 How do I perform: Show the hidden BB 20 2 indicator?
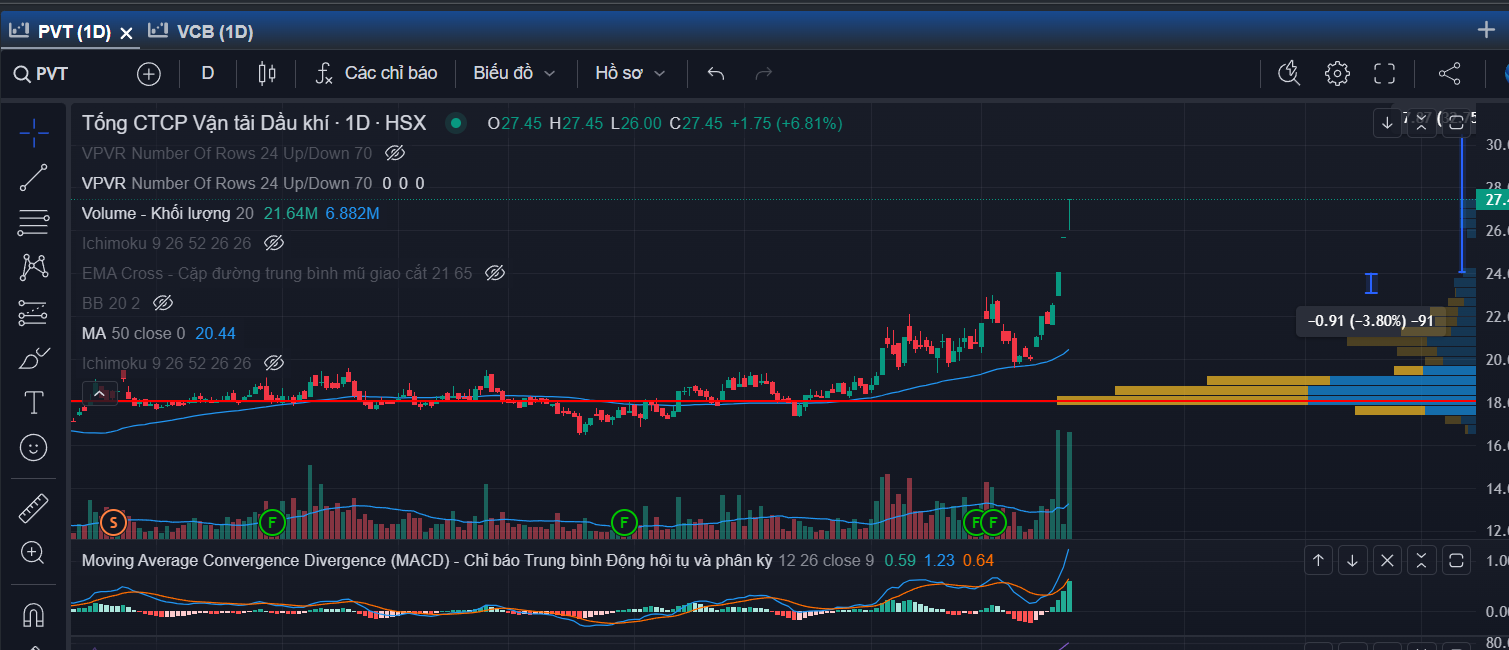click(x=163, y=303)
